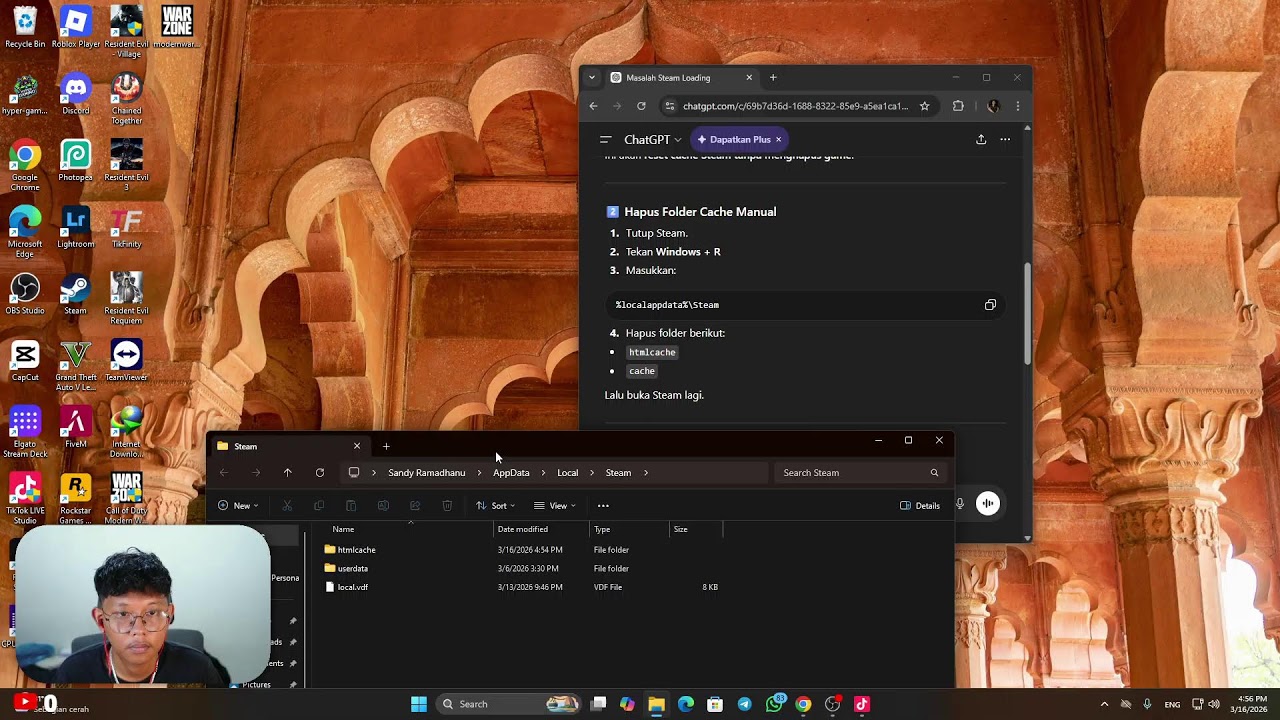Viewport: 1280px width, 720px height.
Task: Open the Elgato Stream Deck shortcut
Action: click(x=25, y=432)
